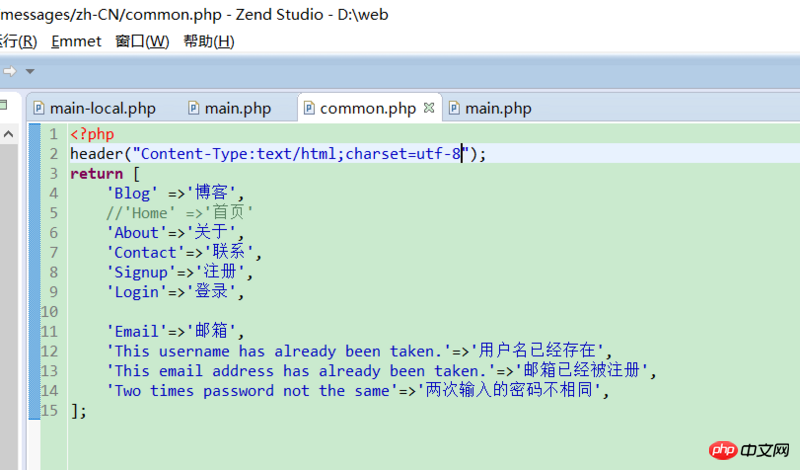Image resolution: width=800 pixels, height=470 pixels.
Task: Click the return keyword on line 3
Action: click(96, 174)
